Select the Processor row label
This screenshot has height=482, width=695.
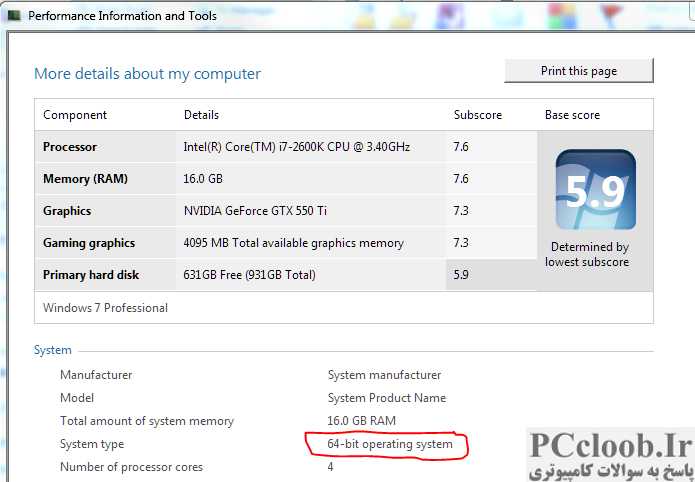click(x=70, y=147)
